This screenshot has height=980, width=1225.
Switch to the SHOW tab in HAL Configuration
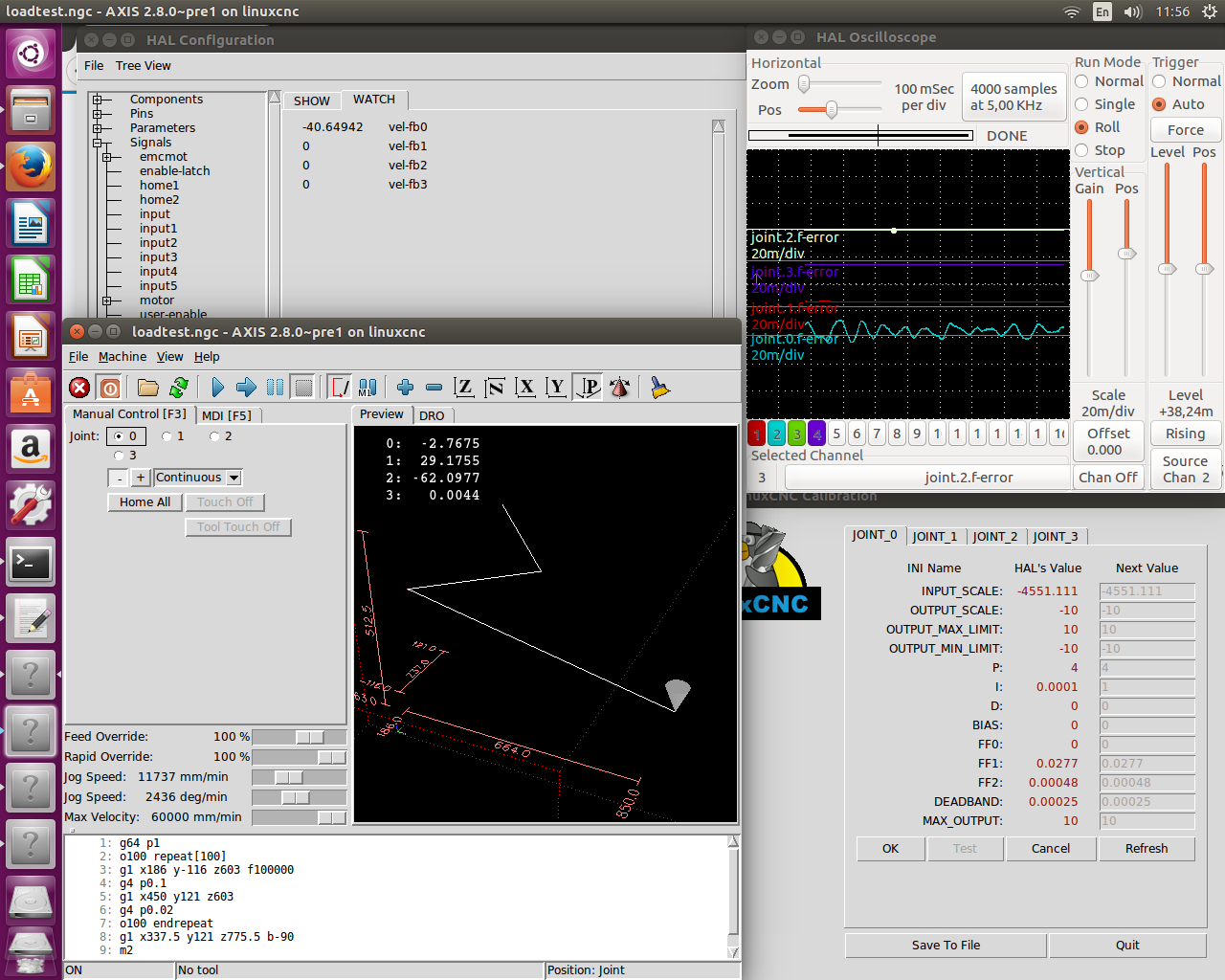coord(312,100)
